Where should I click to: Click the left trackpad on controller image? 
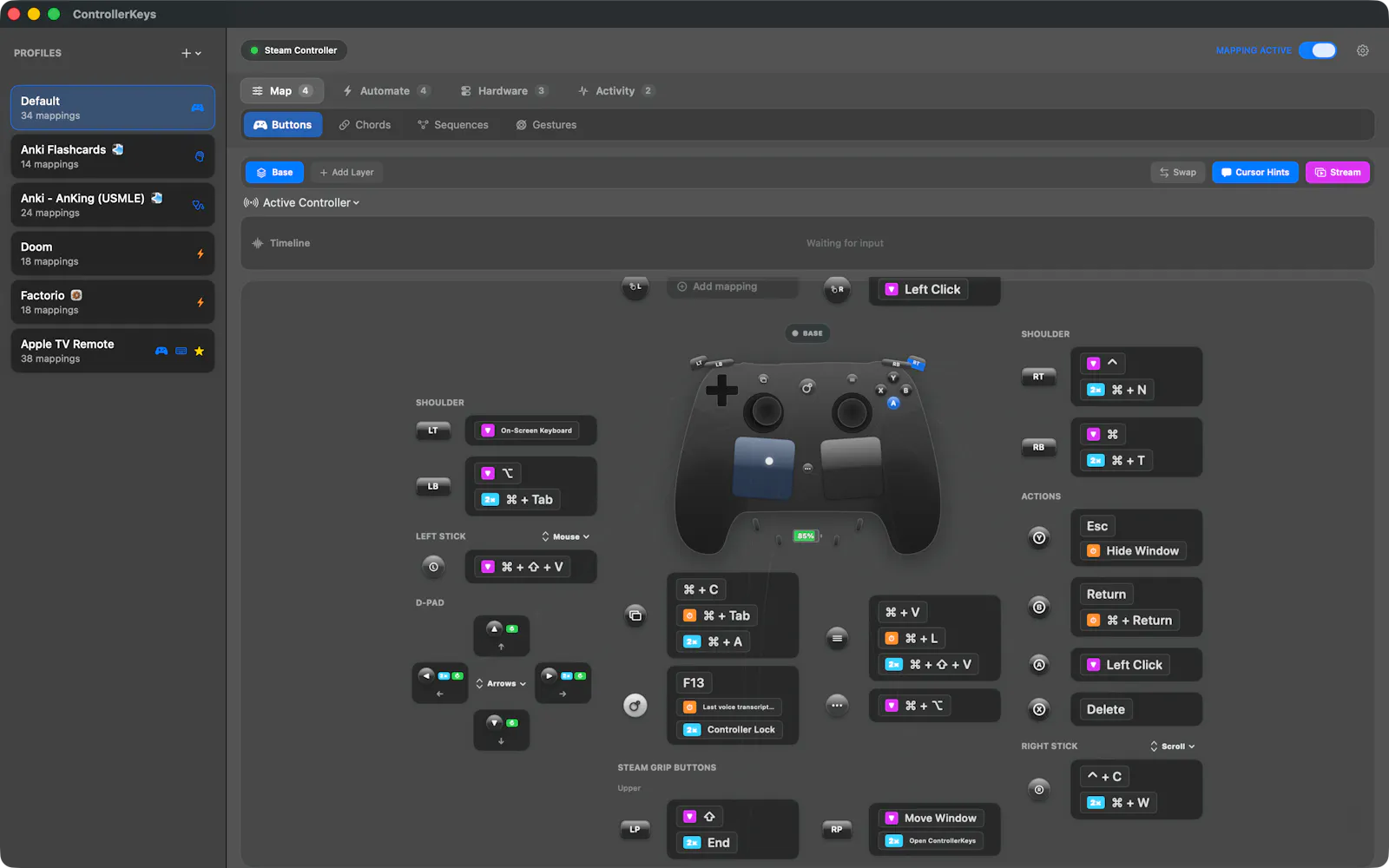[765, 466]
